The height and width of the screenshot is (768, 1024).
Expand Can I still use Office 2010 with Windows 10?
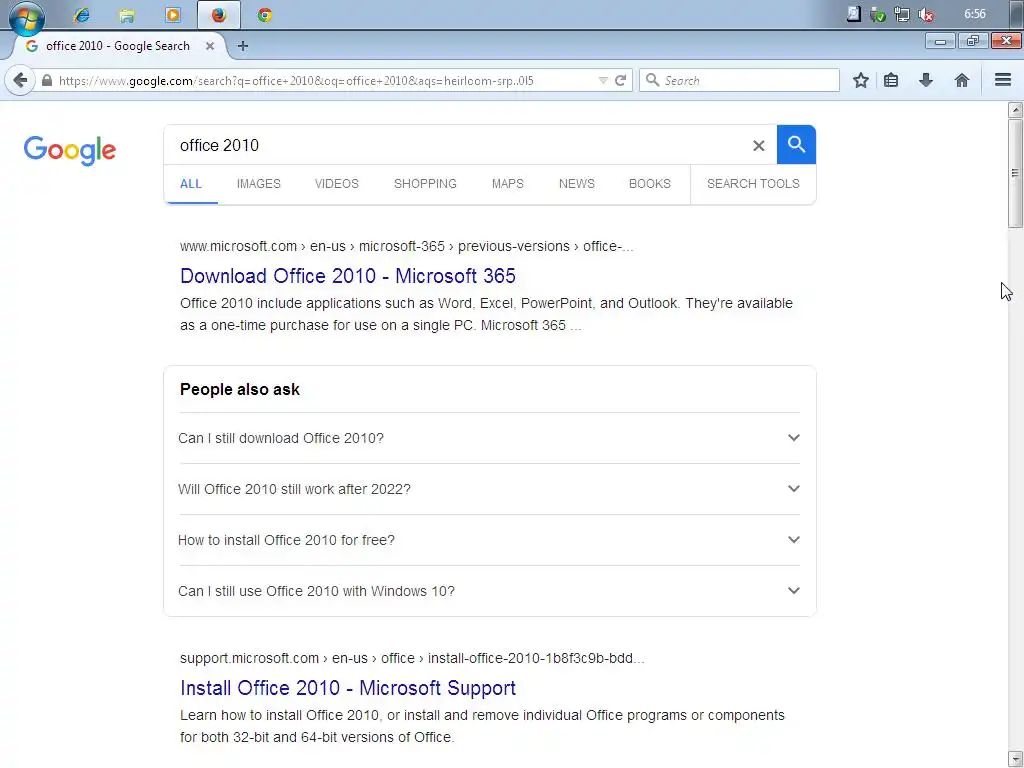(489, 591)
